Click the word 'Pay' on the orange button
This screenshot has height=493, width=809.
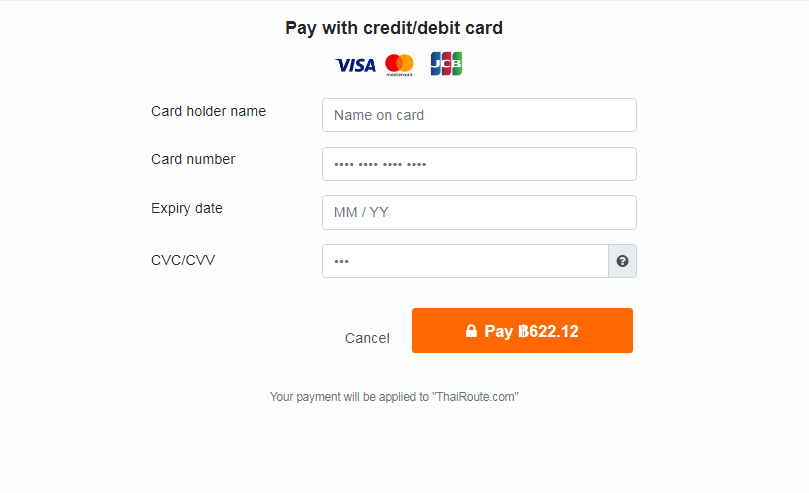(x=499, y=331)
